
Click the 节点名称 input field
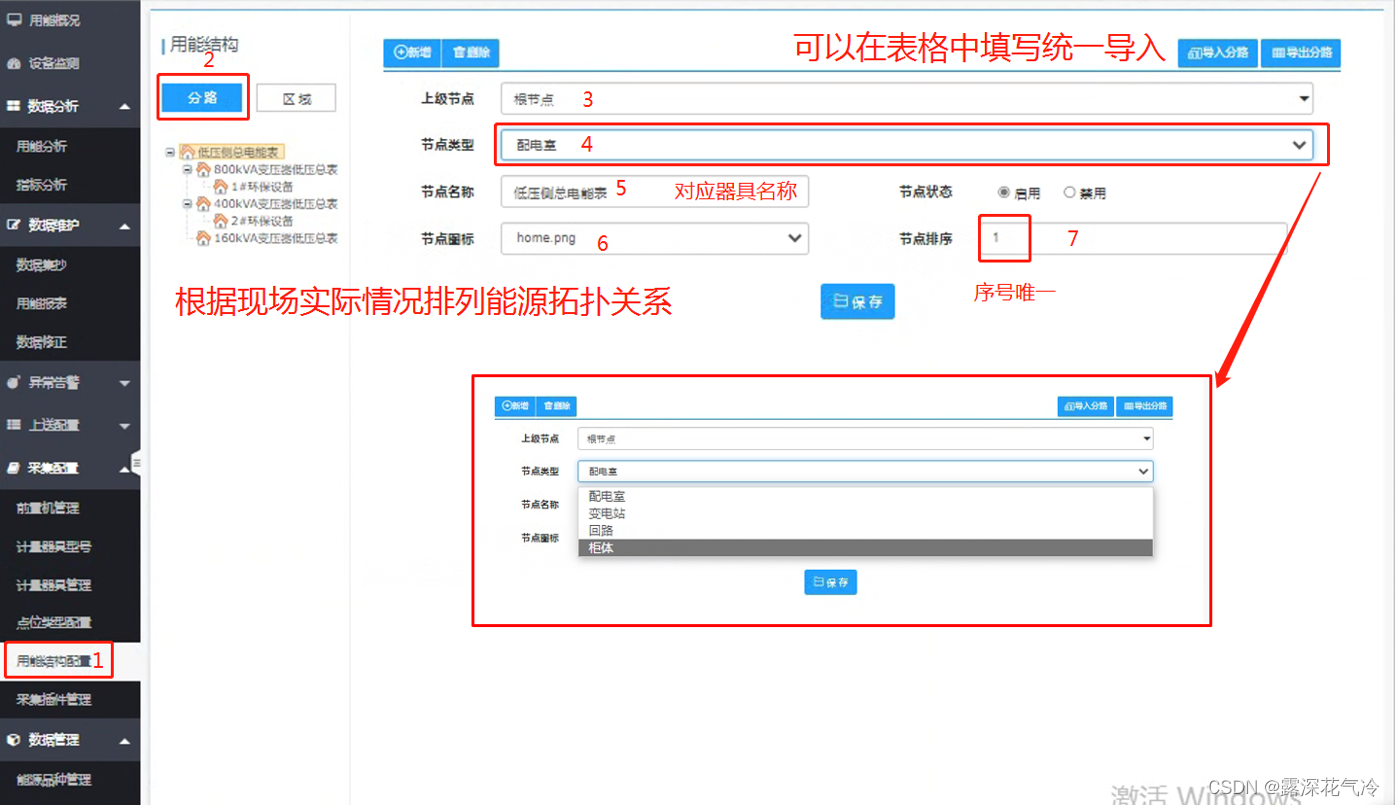654,192
